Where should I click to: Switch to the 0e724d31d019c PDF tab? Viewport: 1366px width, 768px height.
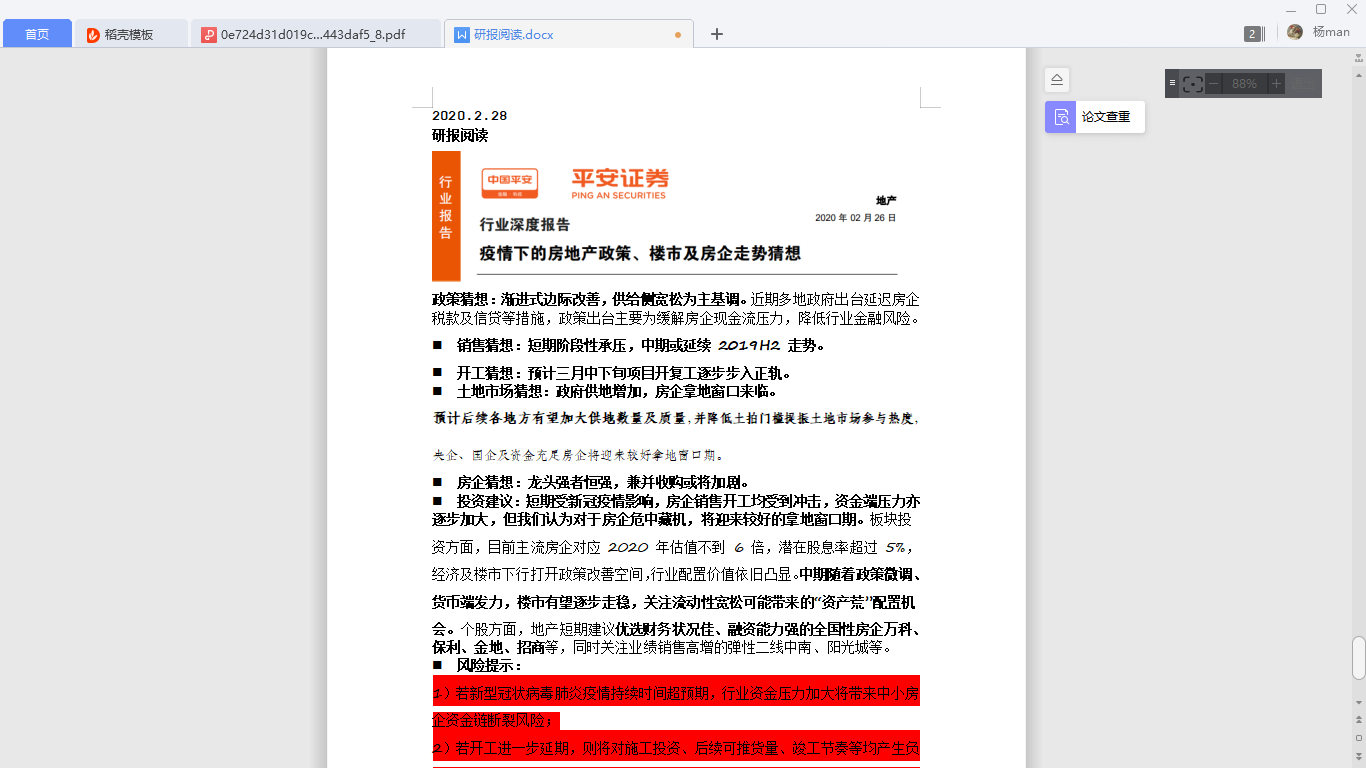[315, 34]
